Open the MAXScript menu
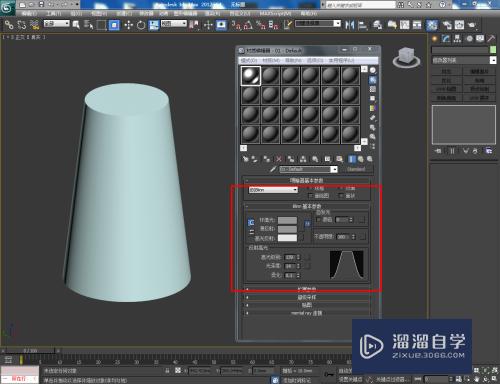Screen dimensions: 500x384 click(x=275, y=14)
